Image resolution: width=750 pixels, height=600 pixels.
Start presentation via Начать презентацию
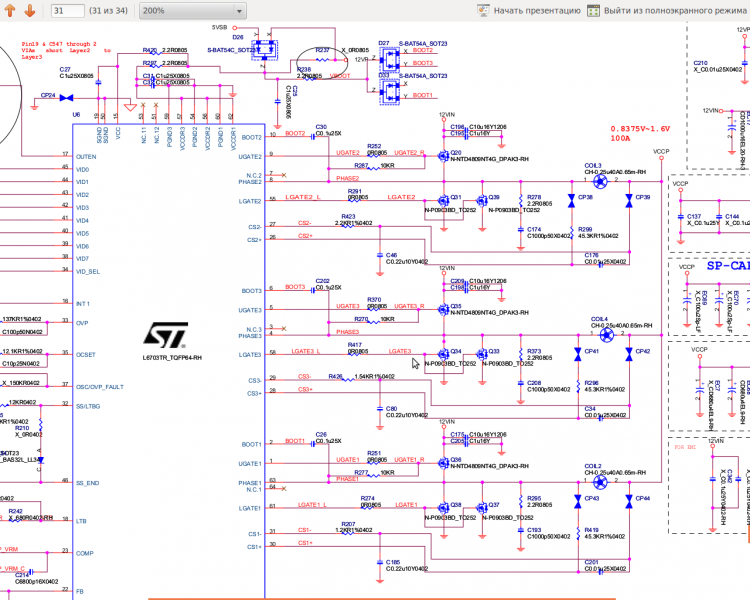pyautogui.click(x=529, y=11)
